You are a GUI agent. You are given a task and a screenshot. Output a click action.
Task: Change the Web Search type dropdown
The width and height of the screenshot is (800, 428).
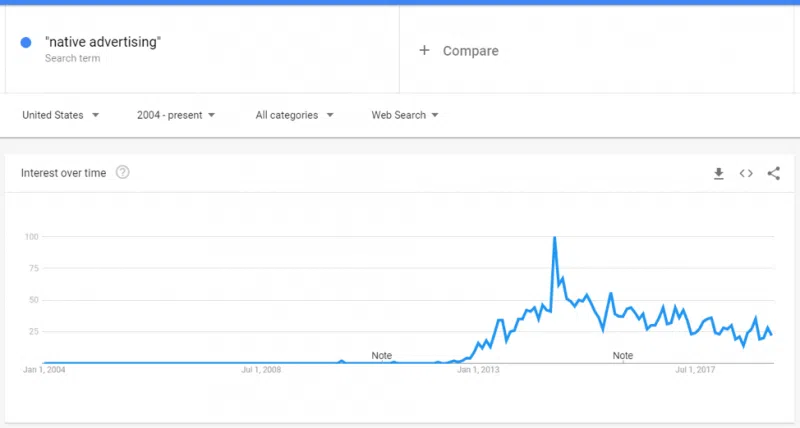click(x=405, y=115)
